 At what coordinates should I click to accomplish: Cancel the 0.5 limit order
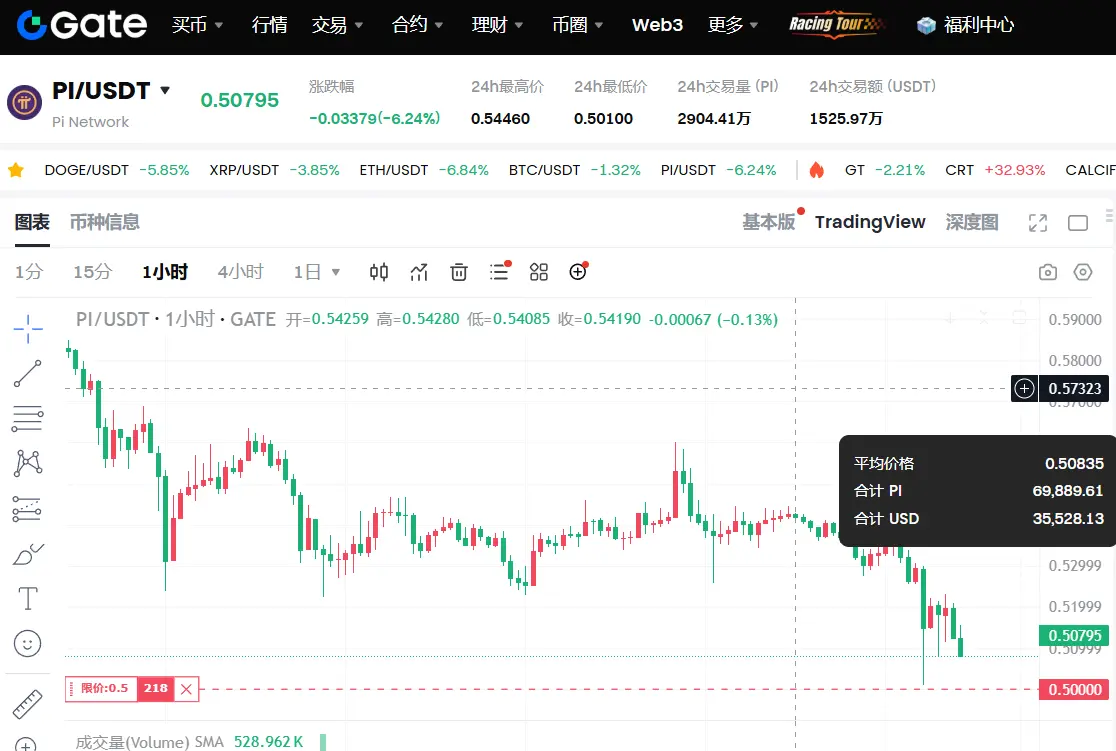coord(186,689)
